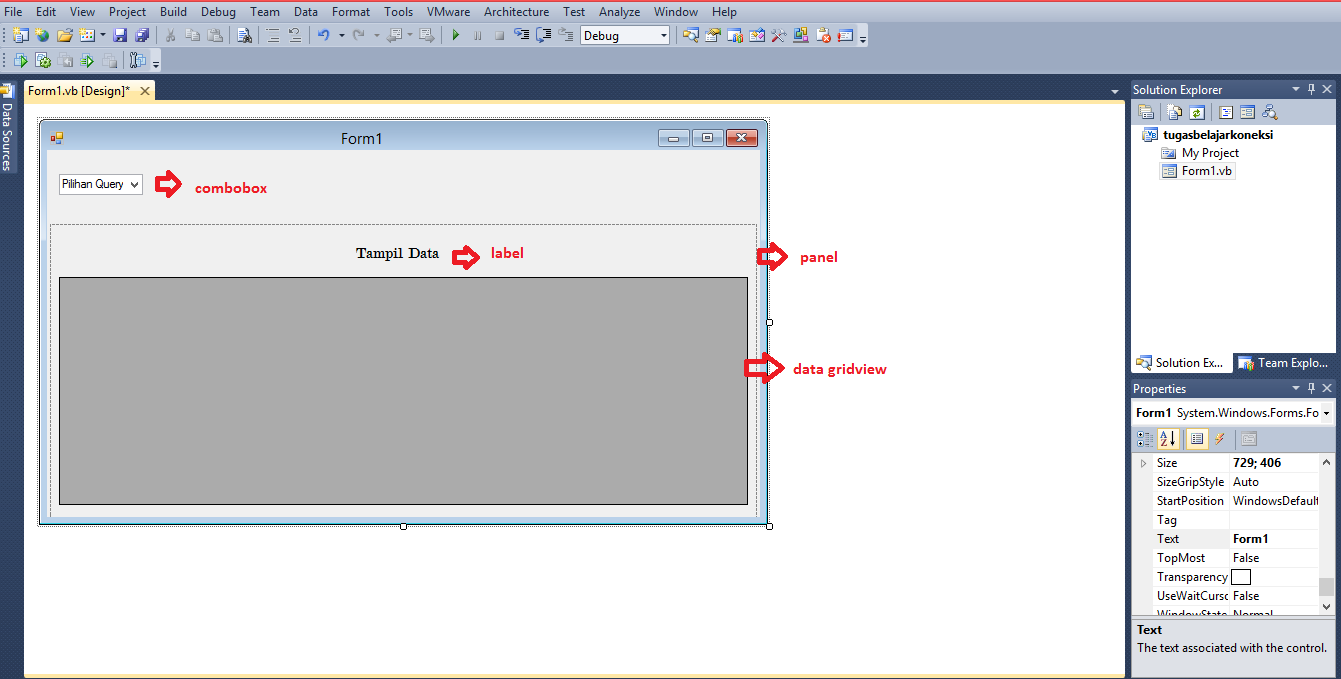1341x679 pixels.
Task: Open the Format menu
Action: 350,11
